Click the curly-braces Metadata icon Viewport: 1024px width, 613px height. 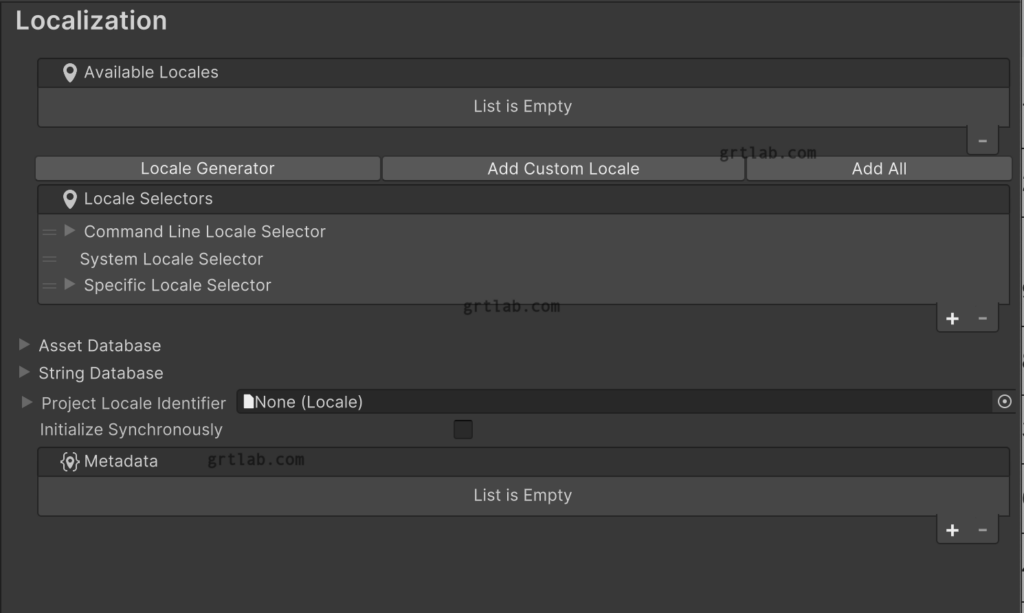[x=68, y=461]
